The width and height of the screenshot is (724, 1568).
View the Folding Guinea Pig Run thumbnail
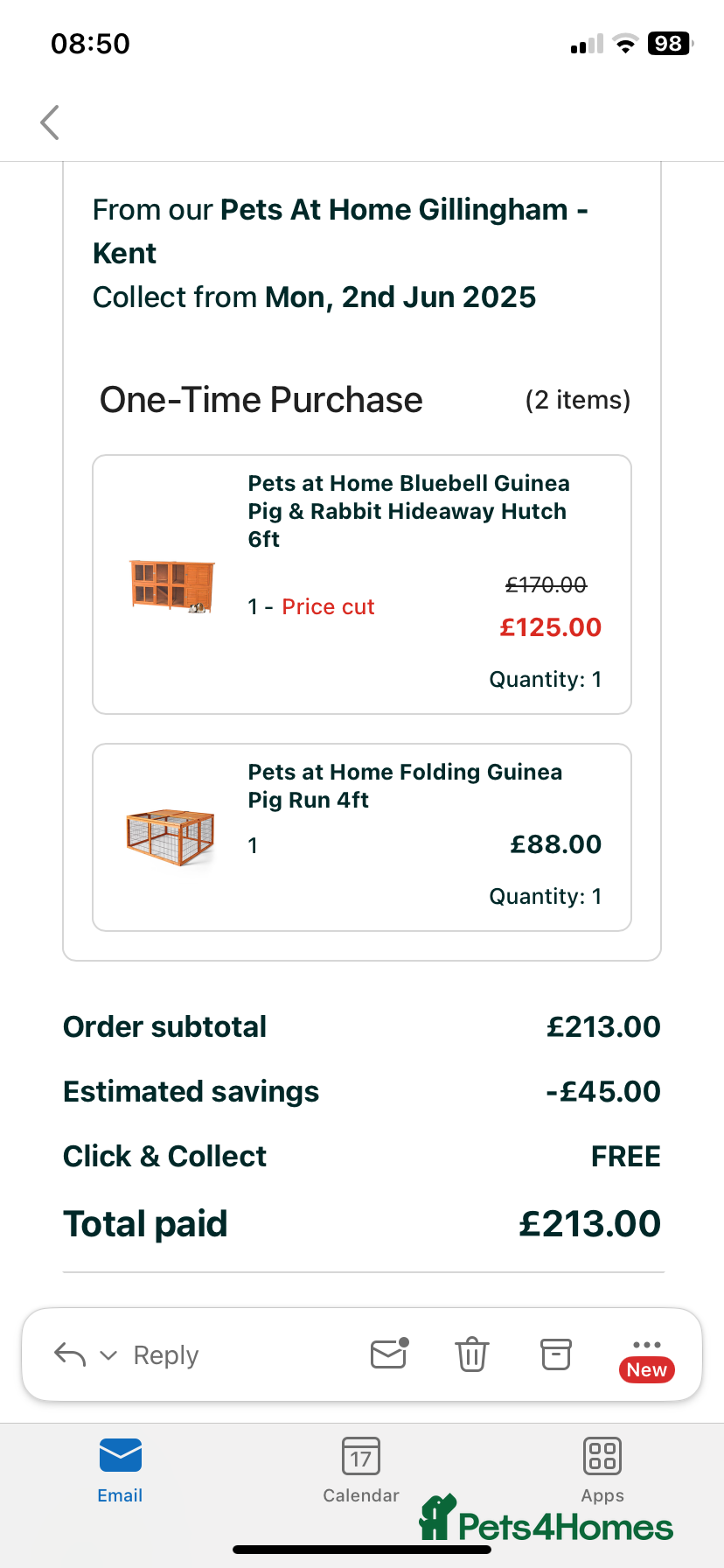[168, 834]
